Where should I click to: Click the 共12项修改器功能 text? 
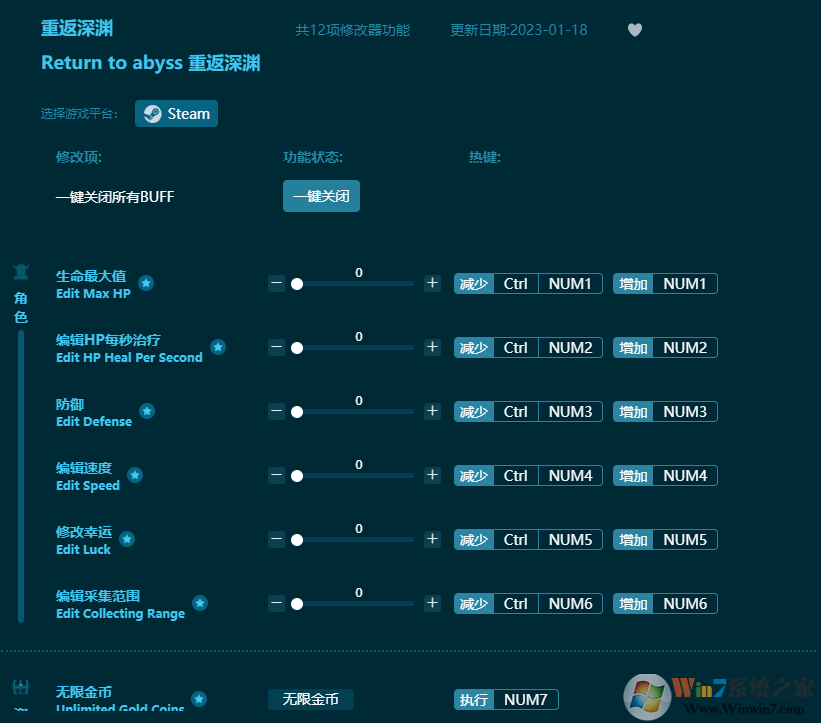(x=352, y=30)
